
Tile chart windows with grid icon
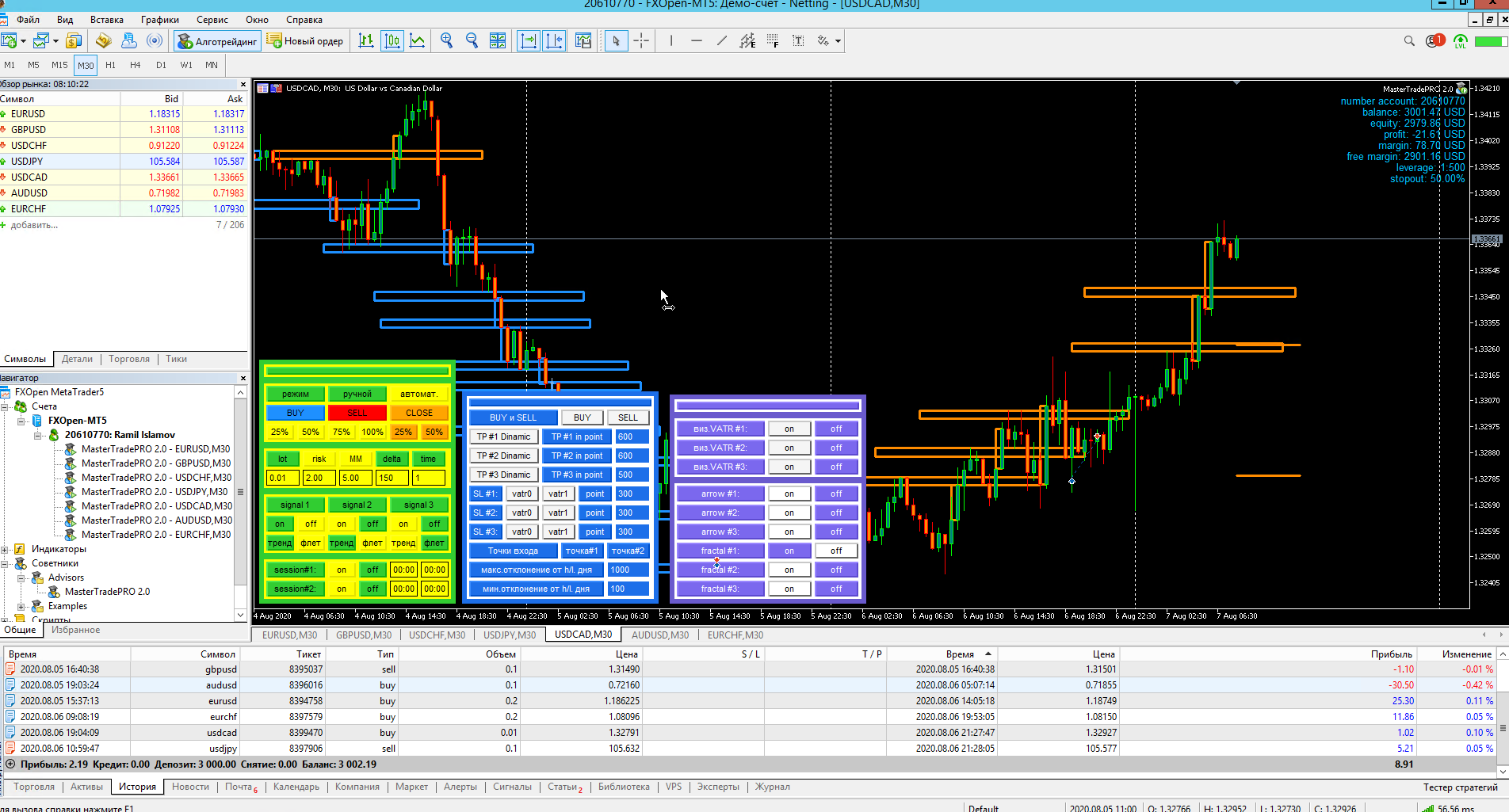tap(498, 41)
